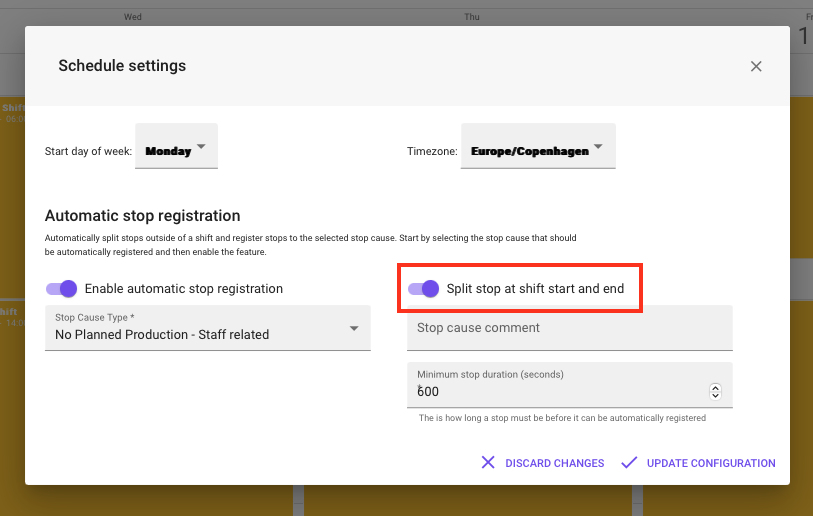Open the Timezone dropdown

(538, 146)
